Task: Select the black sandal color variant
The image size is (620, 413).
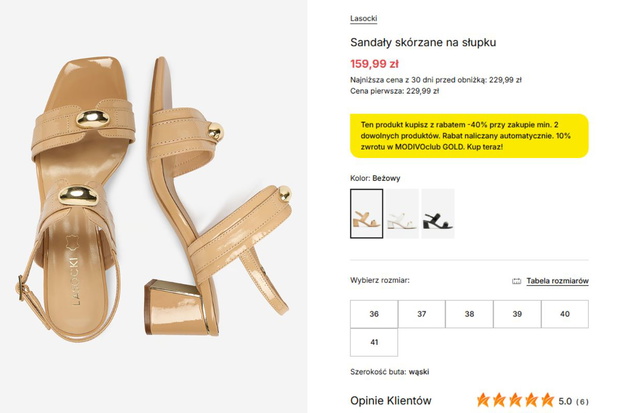Action: [438, 214]
